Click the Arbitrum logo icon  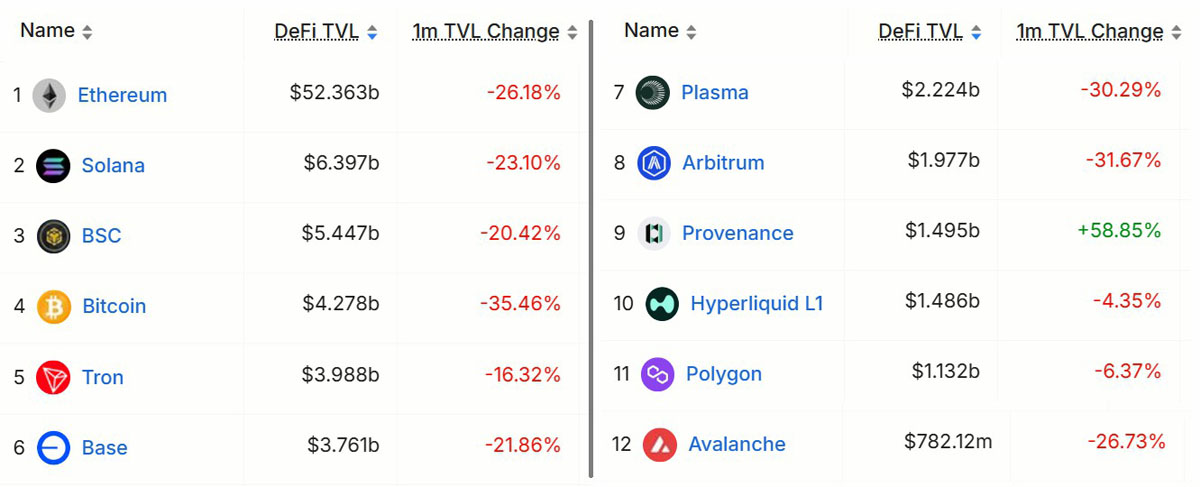(x=653, y=162)
